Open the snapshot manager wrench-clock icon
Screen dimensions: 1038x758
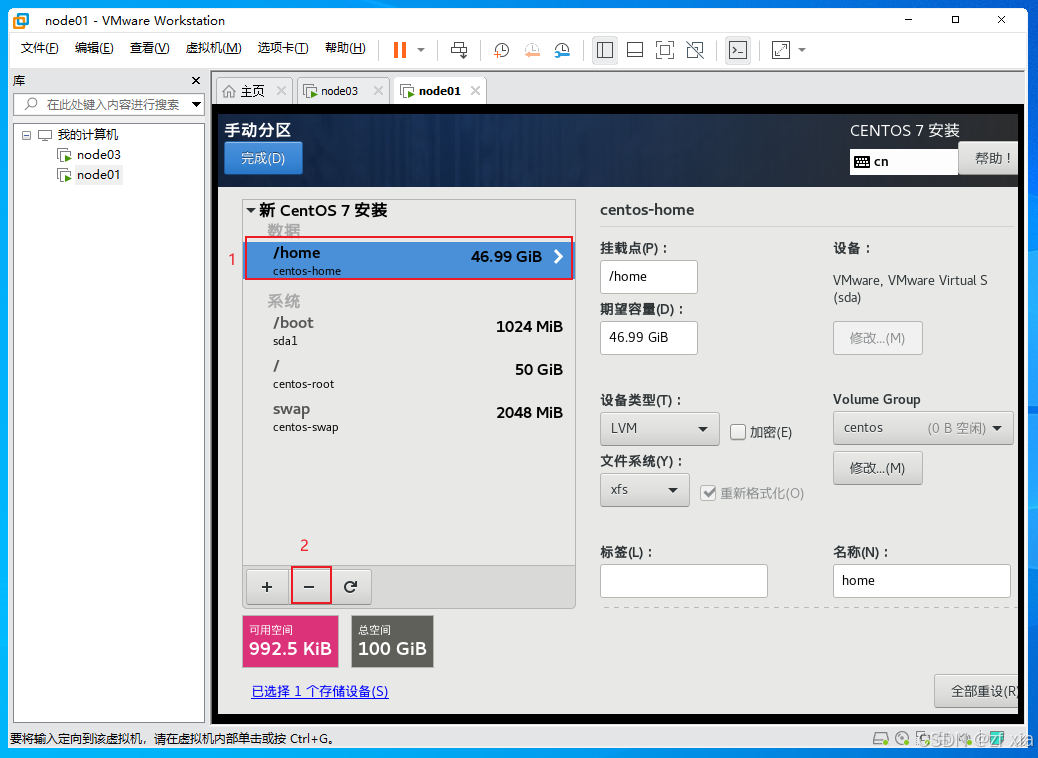pos(562,50)
